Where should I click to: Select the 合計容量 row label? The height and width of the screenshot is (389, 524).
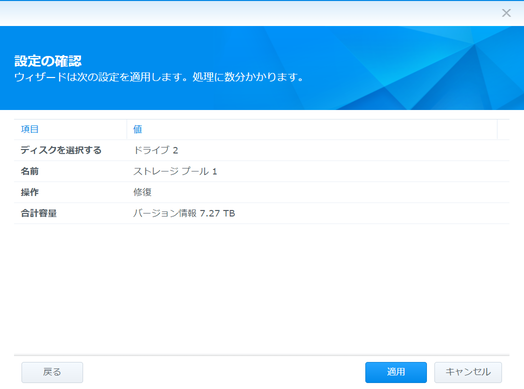tap(39, 213)
